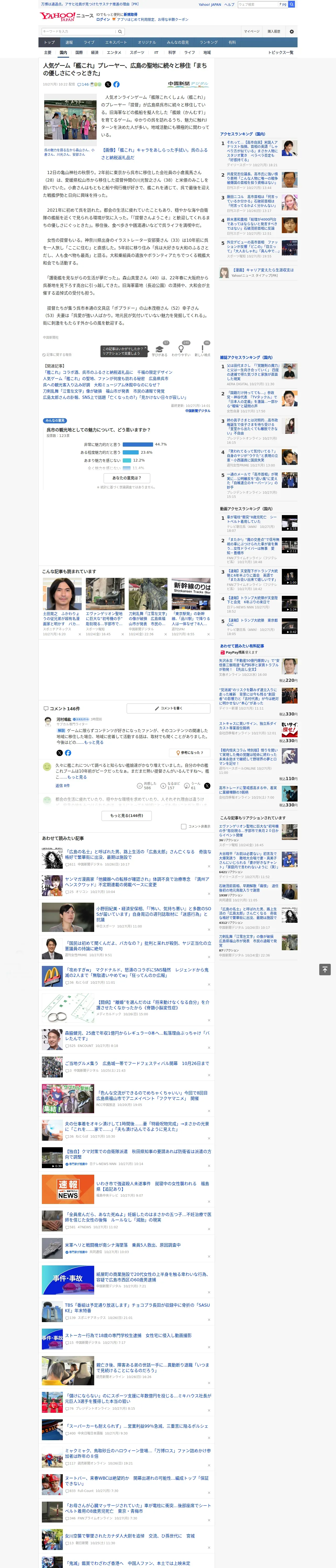The width and height of the screenshot is (336, 1568).
Task: Share the expert comment on Facebook
Action: 68,753
